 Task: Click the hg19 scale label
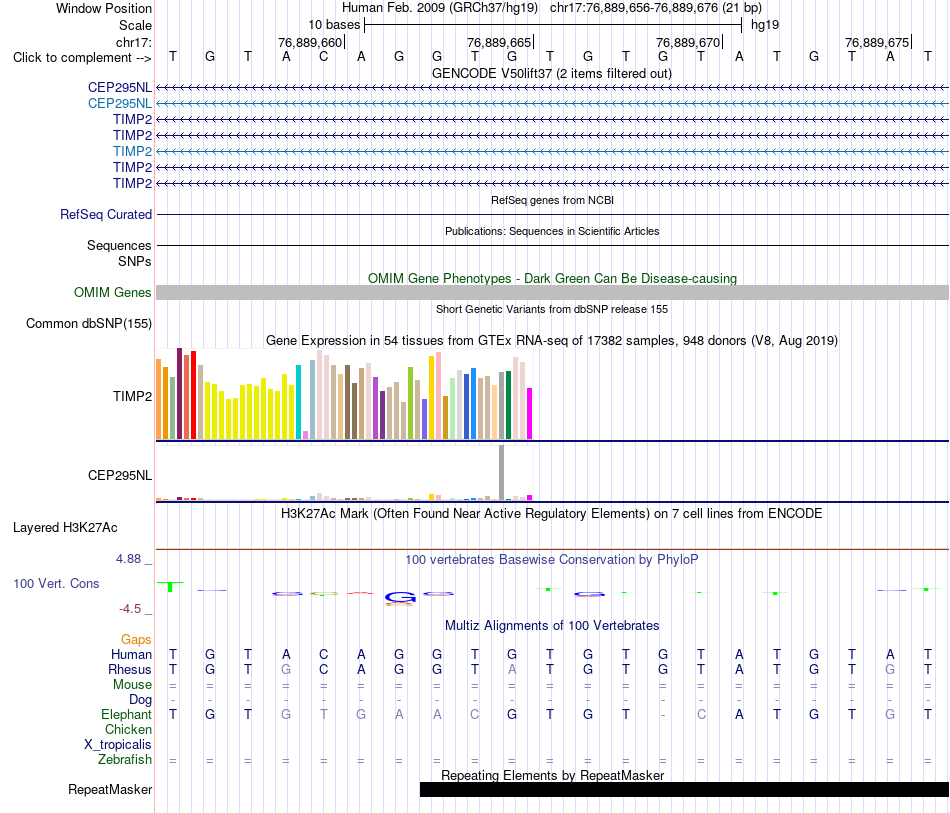click(x=765, y=25)
